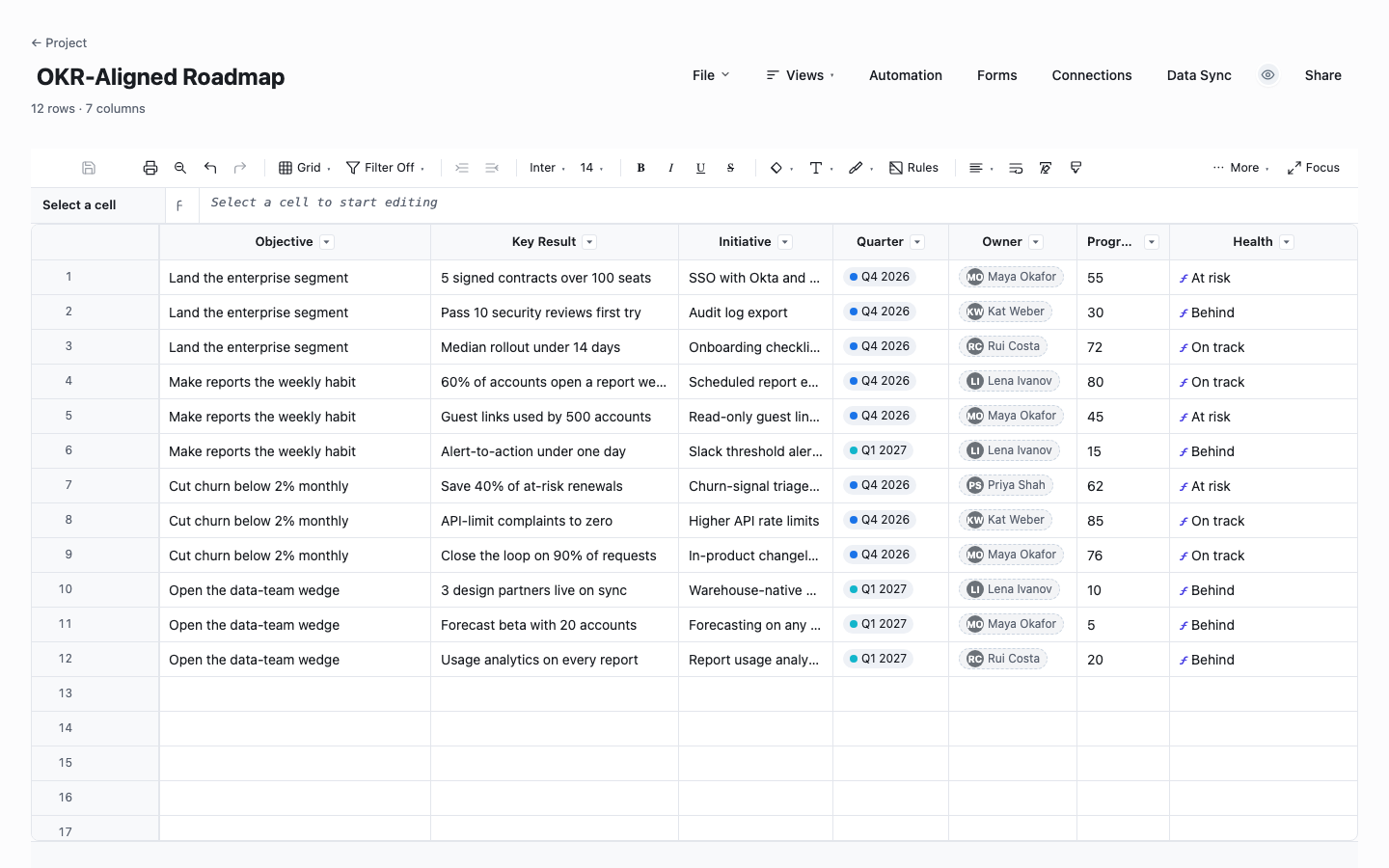Click the Share button
This screenshot has height=868, width=1389.
pyautogui.click(x=1323, y=75)
